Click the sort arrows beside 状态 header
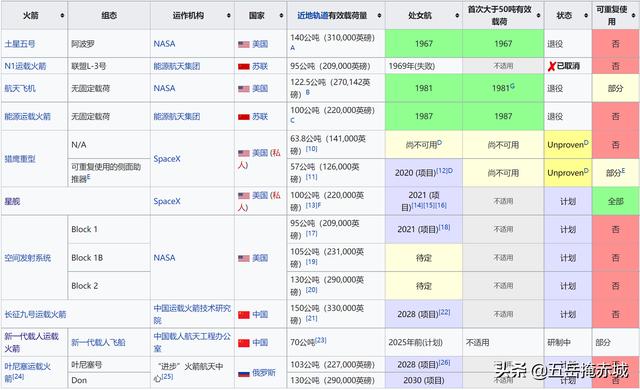 pos(586,16)
